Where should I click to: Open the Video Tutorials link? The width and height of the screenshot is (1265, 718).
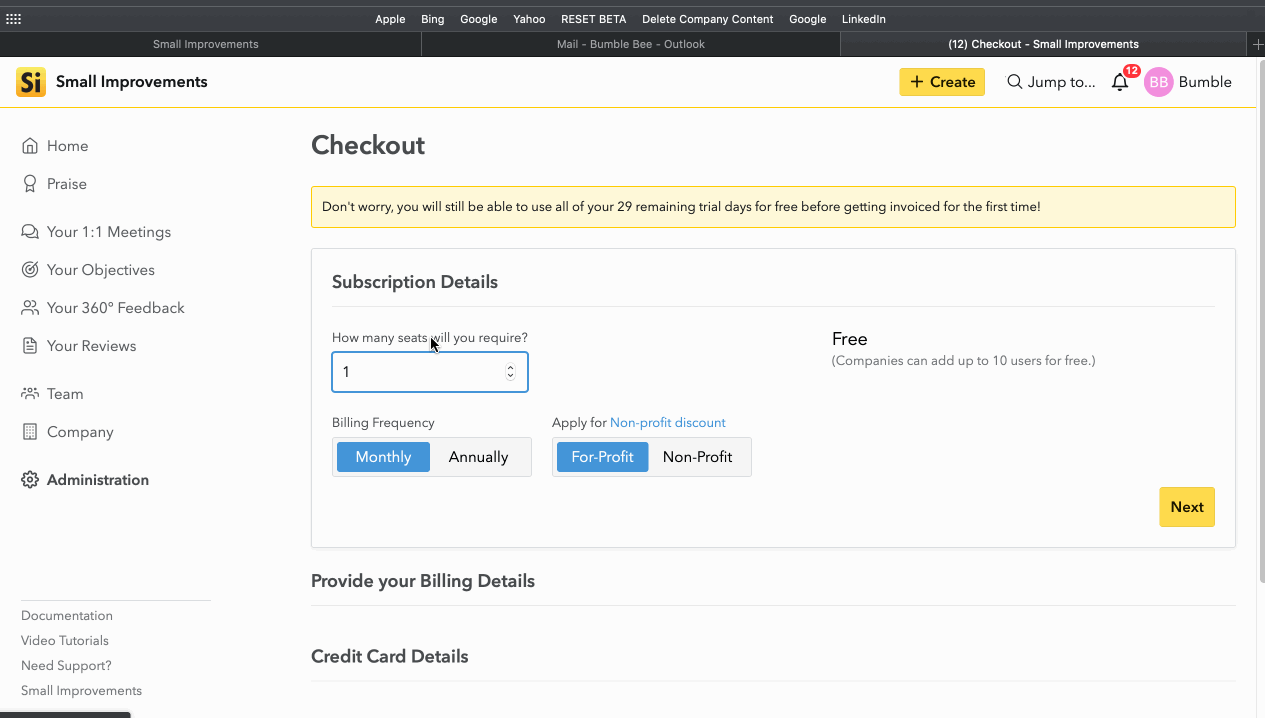tap(65, 641)
